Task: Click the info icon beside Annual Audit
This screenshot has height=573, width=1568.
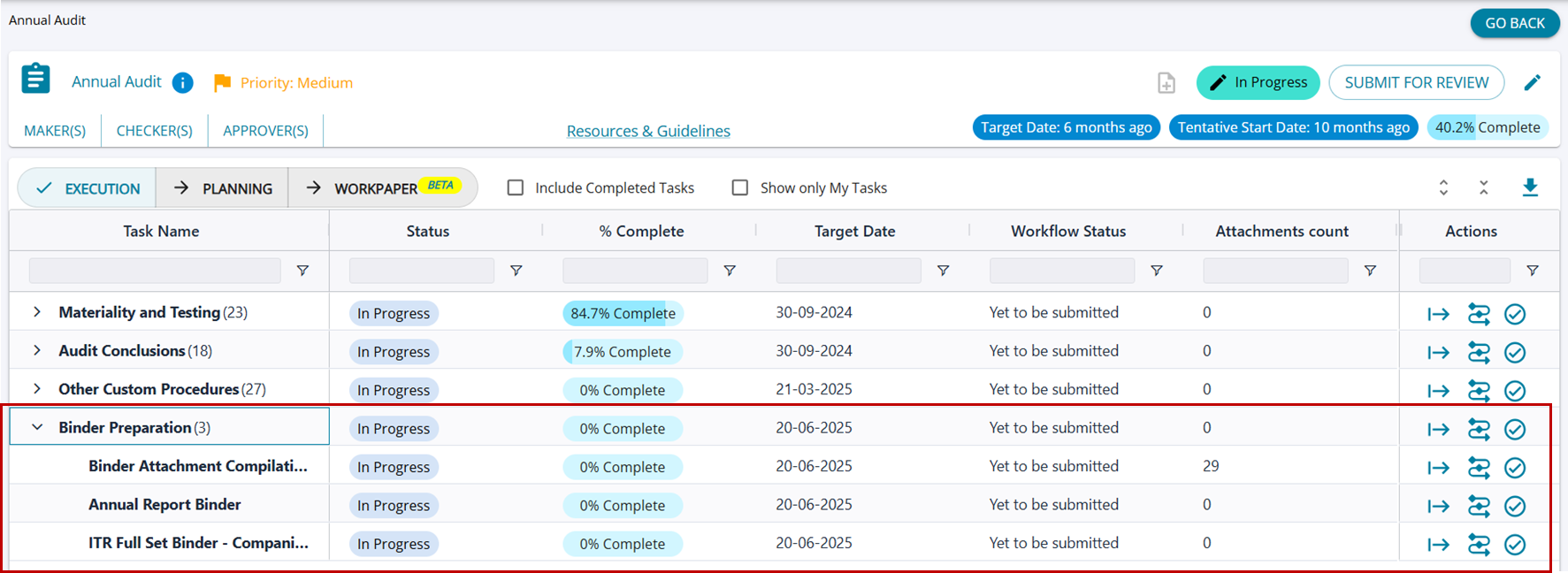Action: point(183,83)
